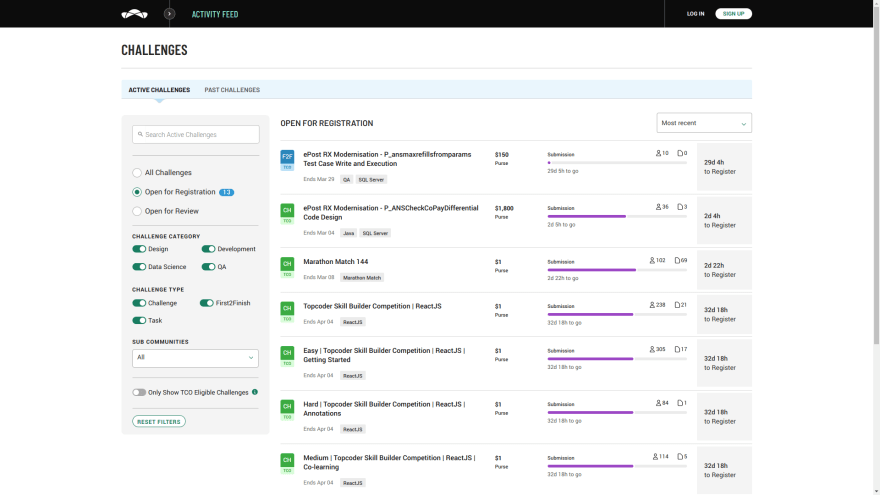Expand the header navigation arrow button
This screenshot has height=495, width=880.
click(x=169, y=14)
